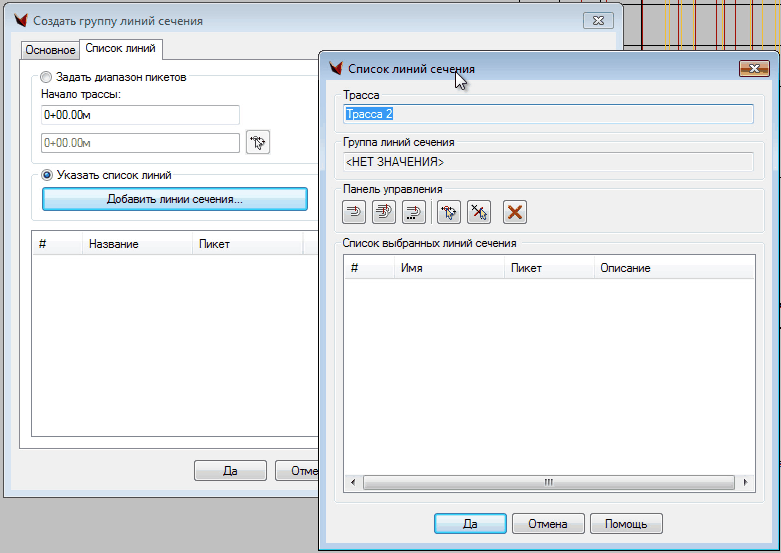Open Помощь in the front dialog

point(626,523)
